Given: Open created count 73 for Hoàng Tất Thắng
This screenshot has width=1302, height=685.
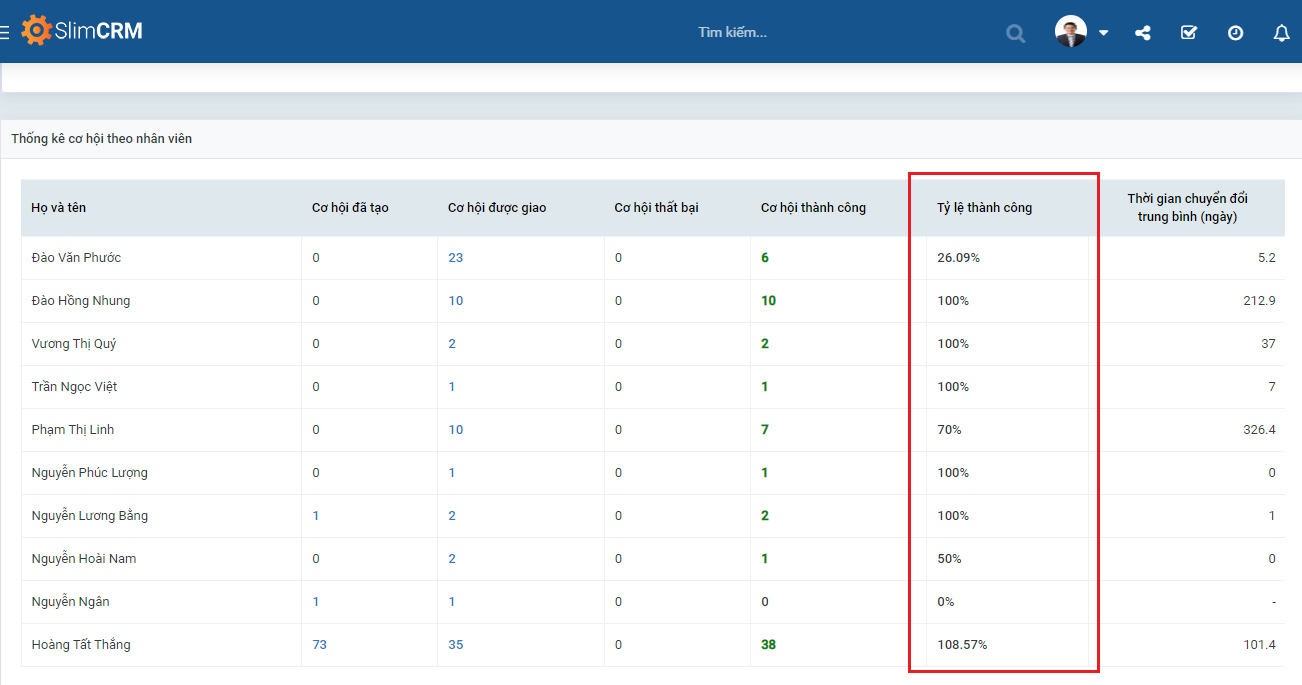Looking at the screenshot, I should (x=320, y=645).
